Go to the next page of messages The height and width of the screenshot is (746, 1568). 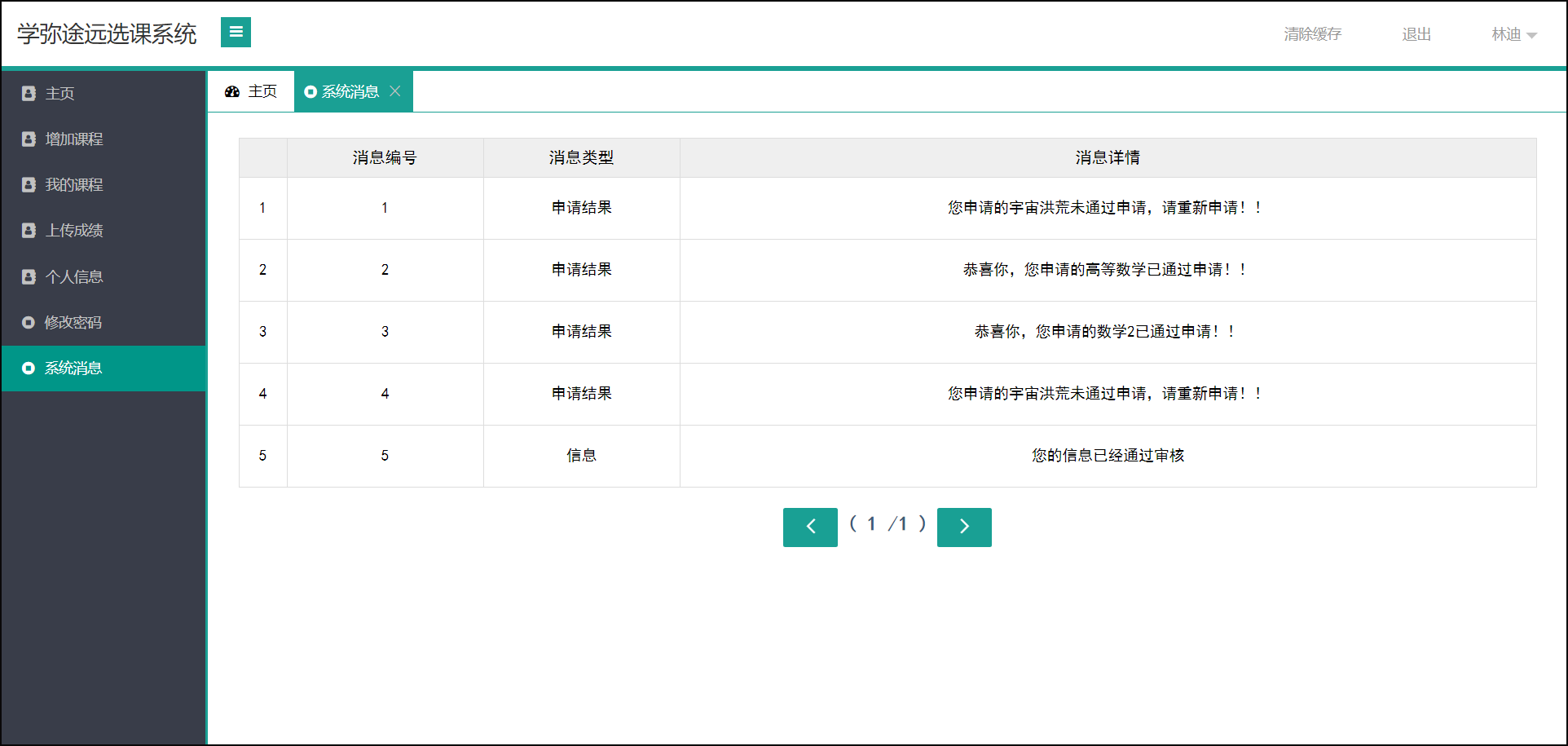click(x=964, y=527)
